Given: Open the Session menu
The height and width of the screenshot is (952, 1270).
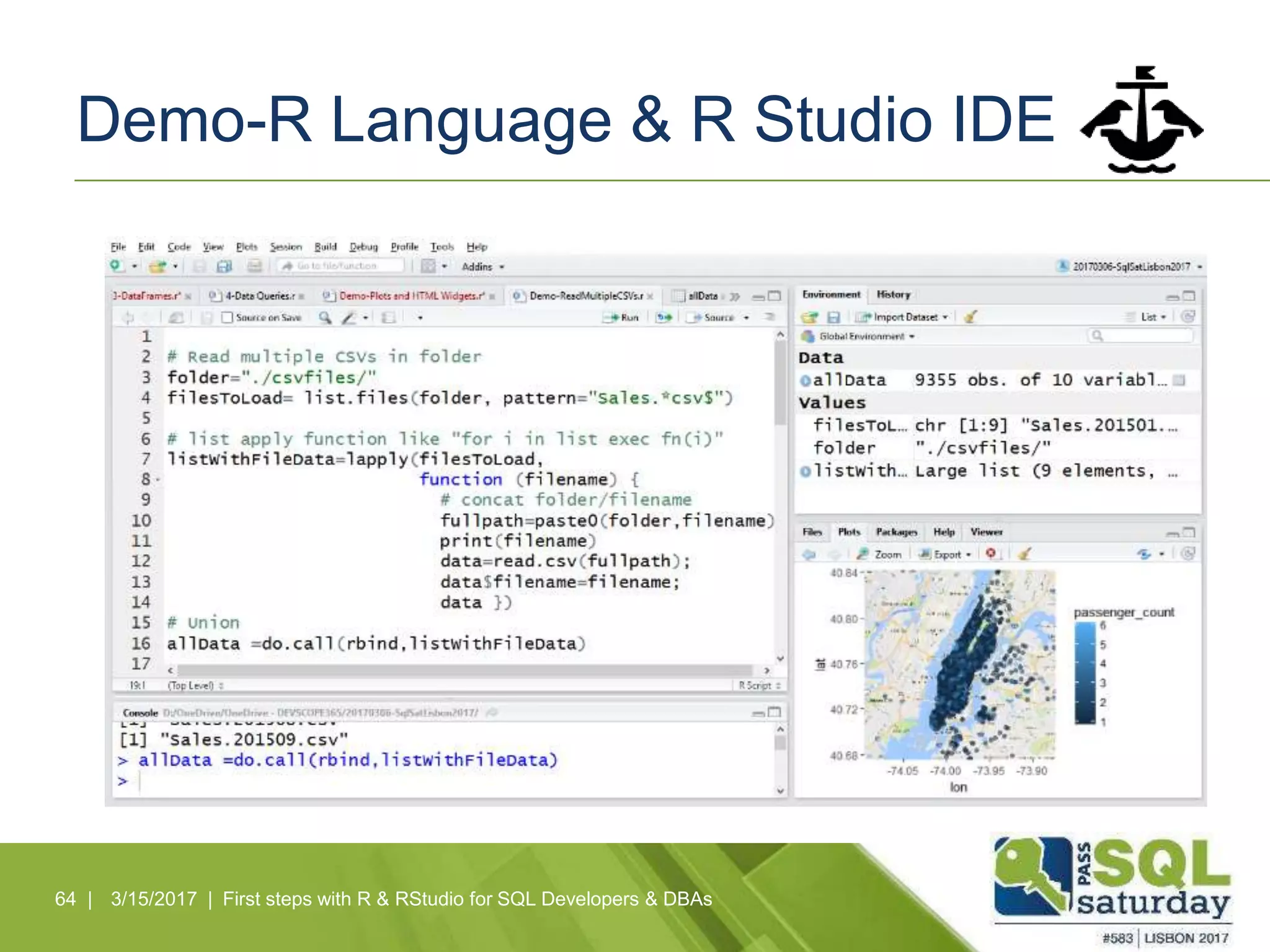Looking at the screenshot, I should [x=285, y=247].
